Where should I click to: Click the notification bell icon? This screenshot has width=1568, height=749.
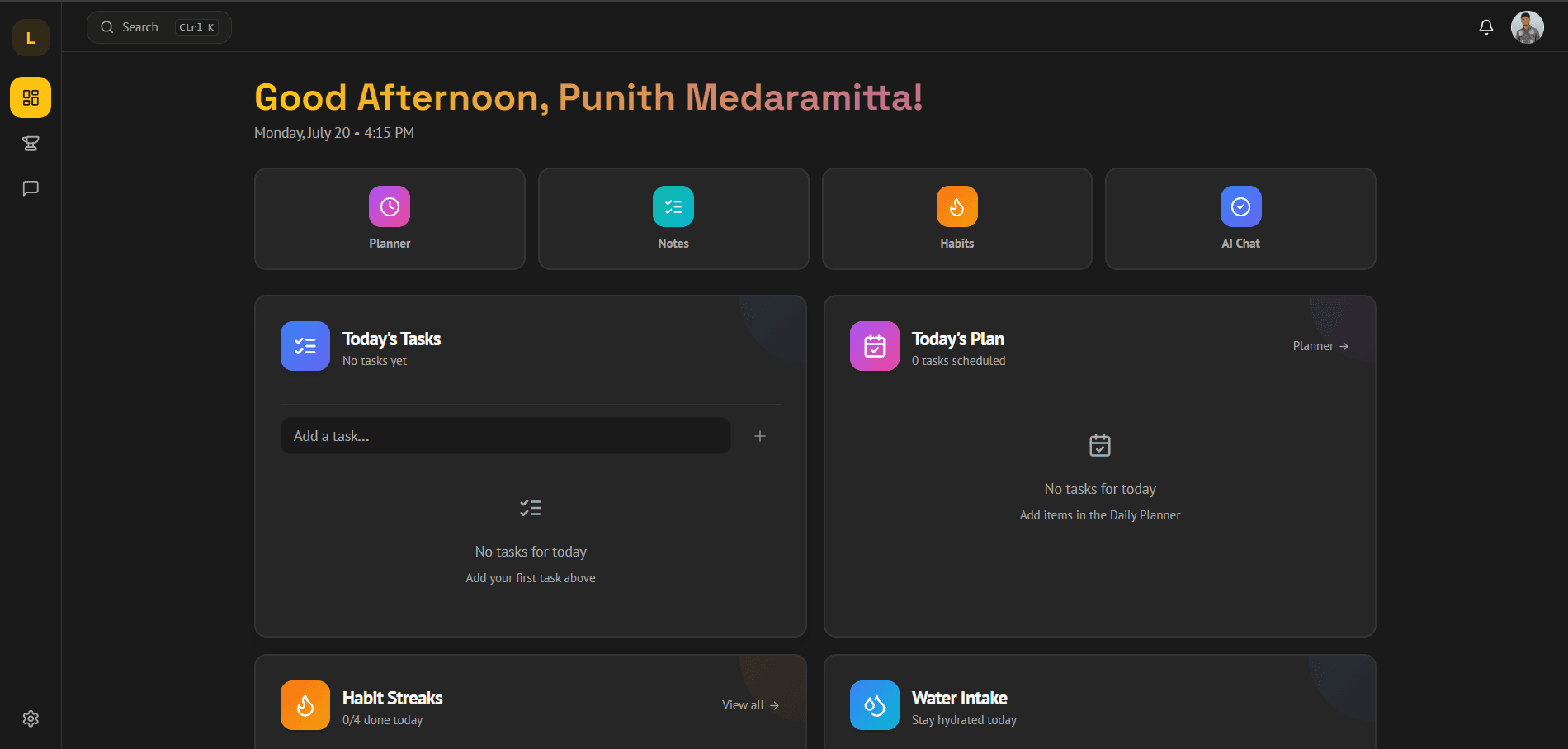coord(1485,27)
